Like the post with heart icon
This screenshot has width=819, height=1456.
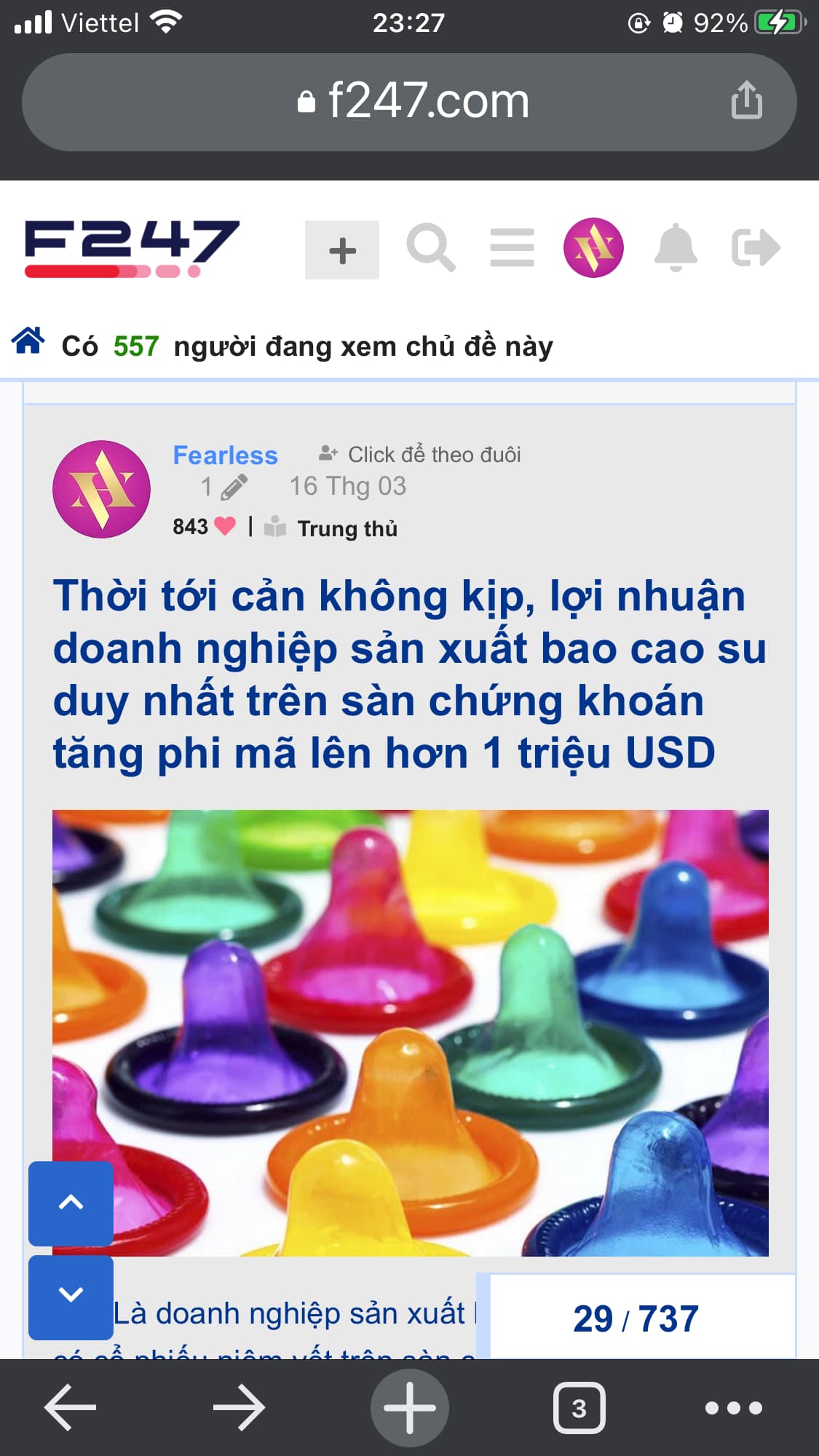(x=225, y=526)
